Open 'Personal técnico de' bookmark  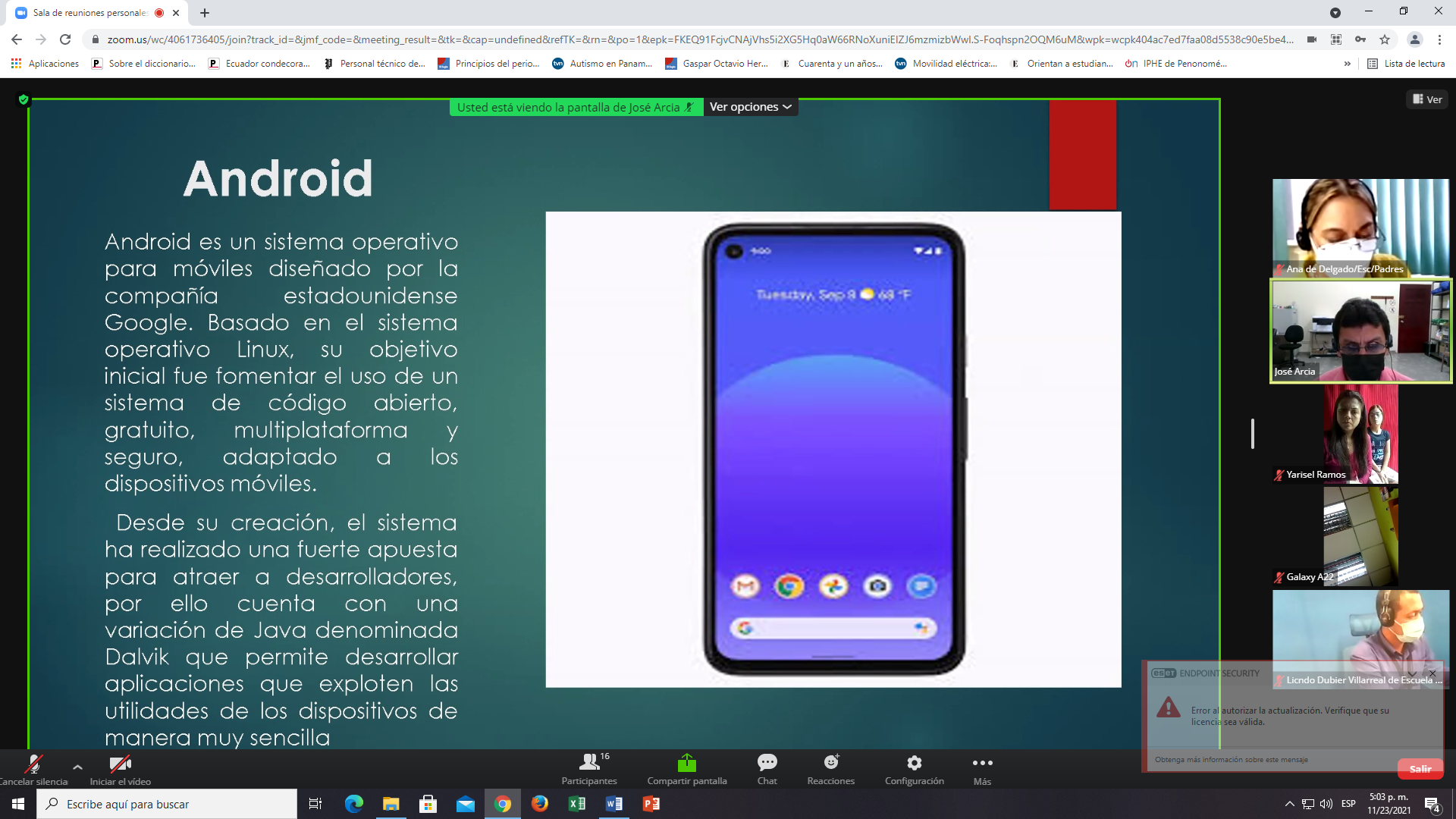[375, 64]
